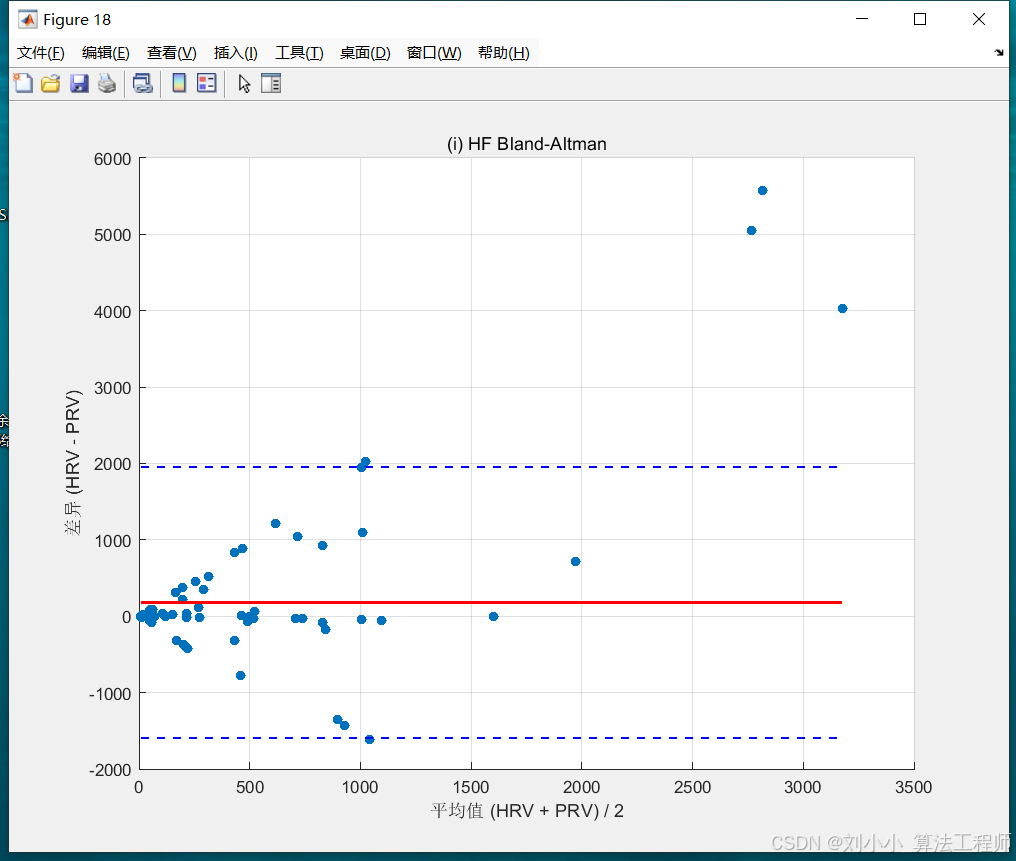Click the data point near mean 1600
This screenshot has height=861, width=1016.
[494, 617]
